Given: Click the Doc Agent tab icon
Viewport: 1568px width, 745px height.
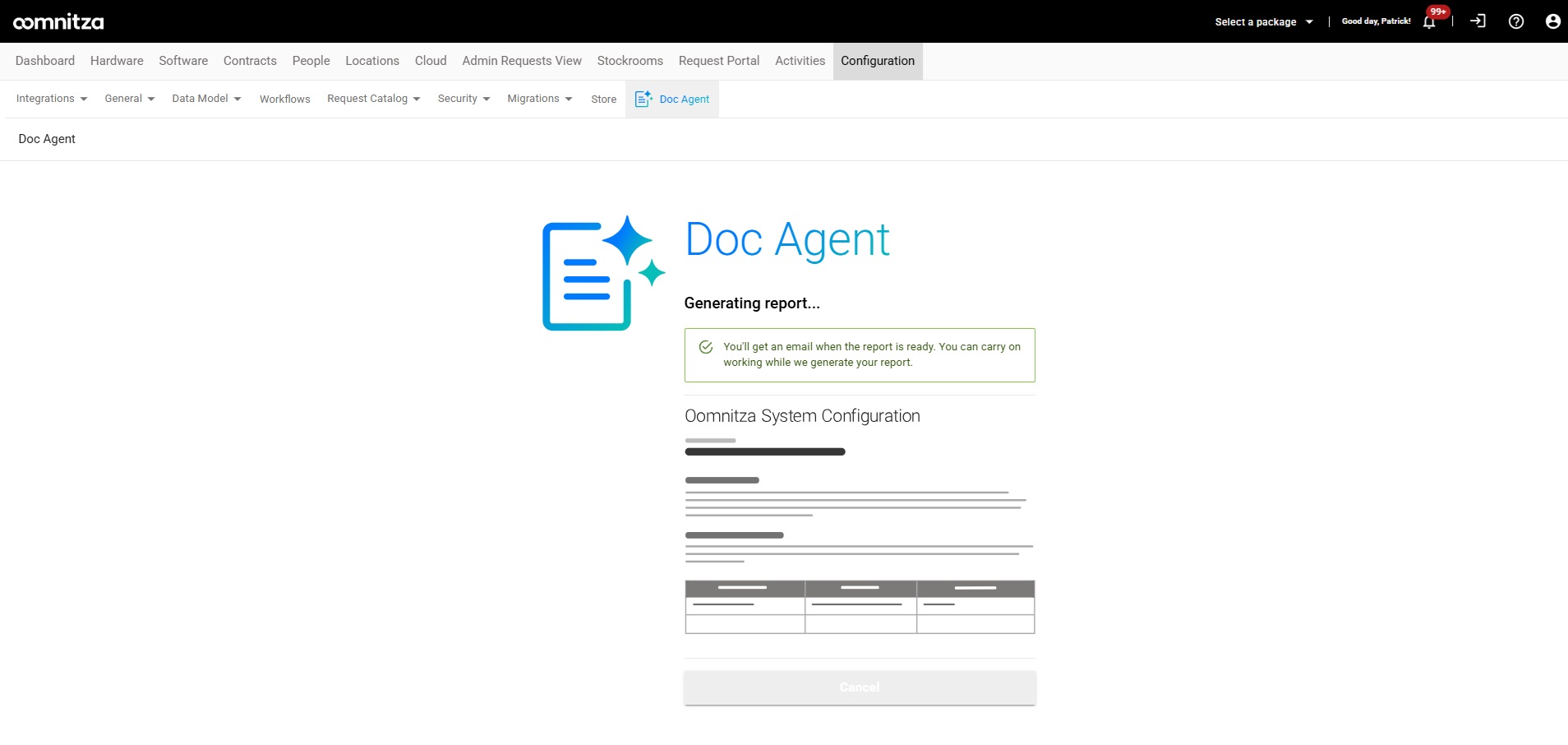Looking at the screenshot, I should pyautogui.click(x=643, y=99).
